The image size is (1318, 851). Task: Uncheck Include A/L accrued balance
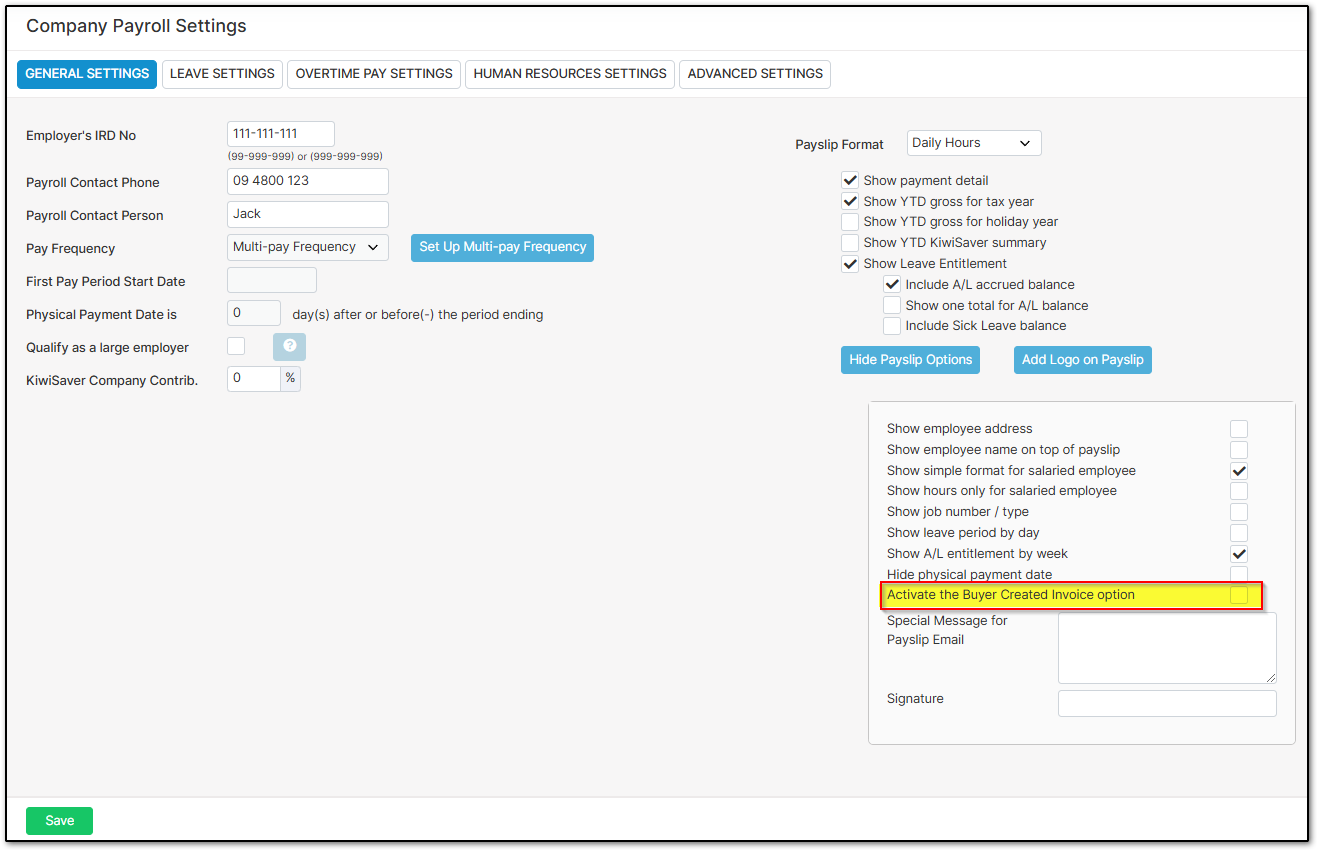point(892,285)
